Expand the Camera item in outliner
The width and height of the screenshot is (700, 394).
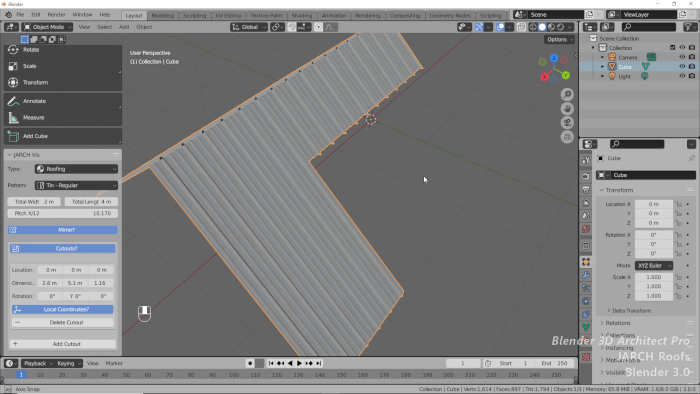point(603,57)
